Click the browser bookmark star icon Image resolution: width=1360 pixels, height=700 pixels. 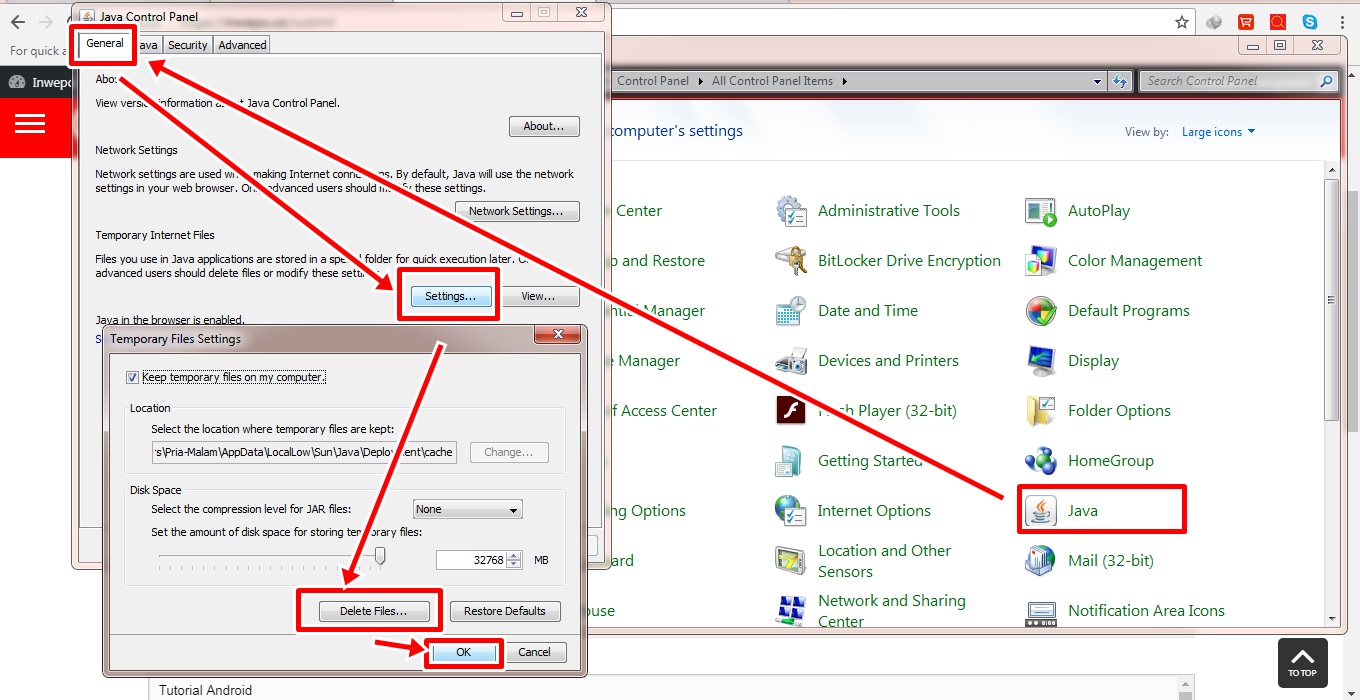click(x=1182, y=22)
